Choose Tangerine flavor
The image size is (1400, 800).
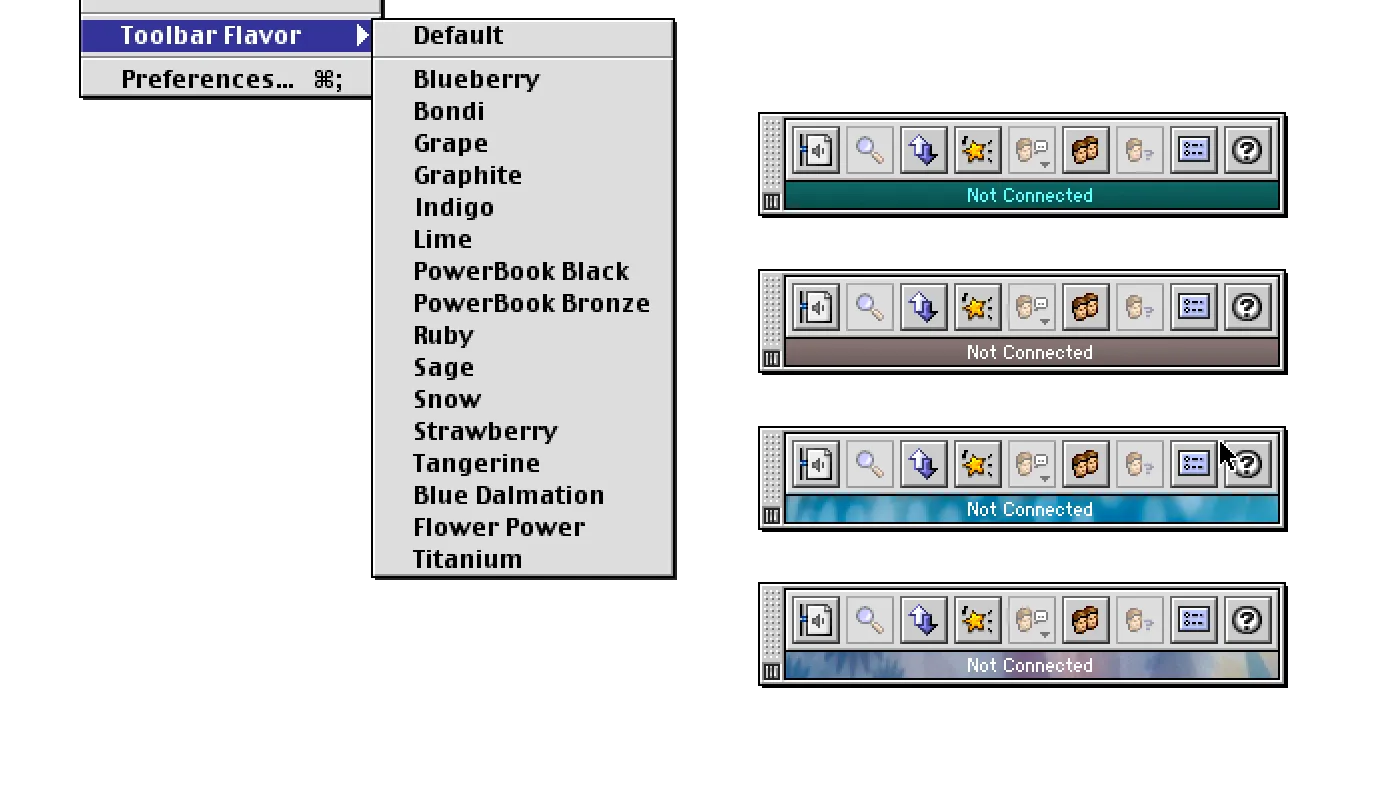click(523, 464)
